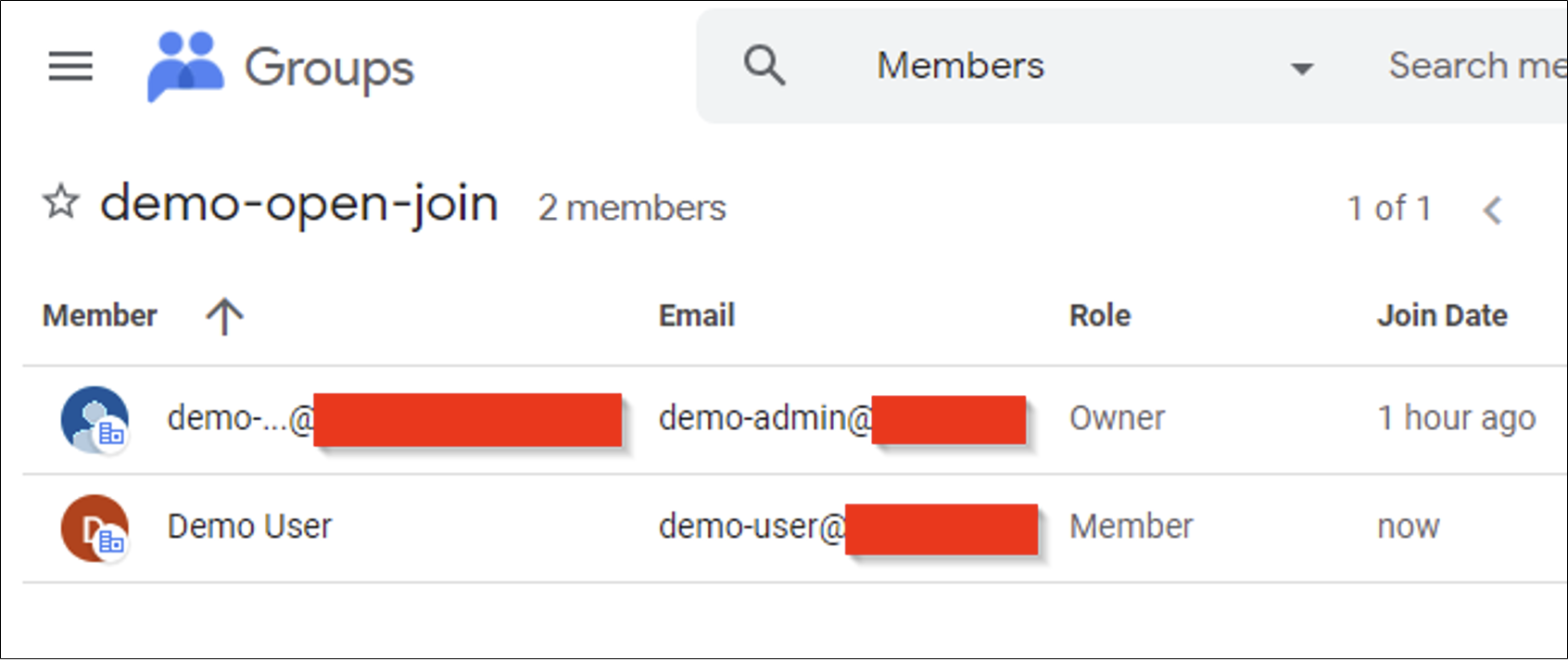Click the Owner role cell
The width and height of the screenshot is (1568, 662).
click(x=1117, y=418)
